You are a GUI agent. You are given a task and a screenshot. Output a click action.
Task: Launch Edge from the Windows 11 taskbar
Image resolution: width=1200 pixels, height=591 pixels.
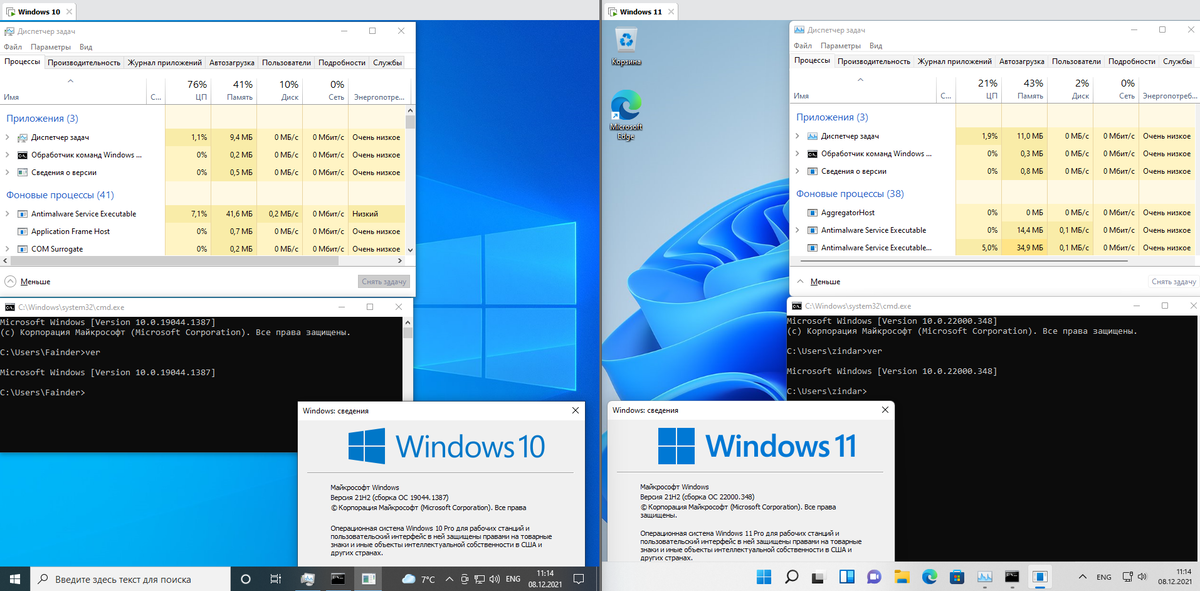click(929, 577)
